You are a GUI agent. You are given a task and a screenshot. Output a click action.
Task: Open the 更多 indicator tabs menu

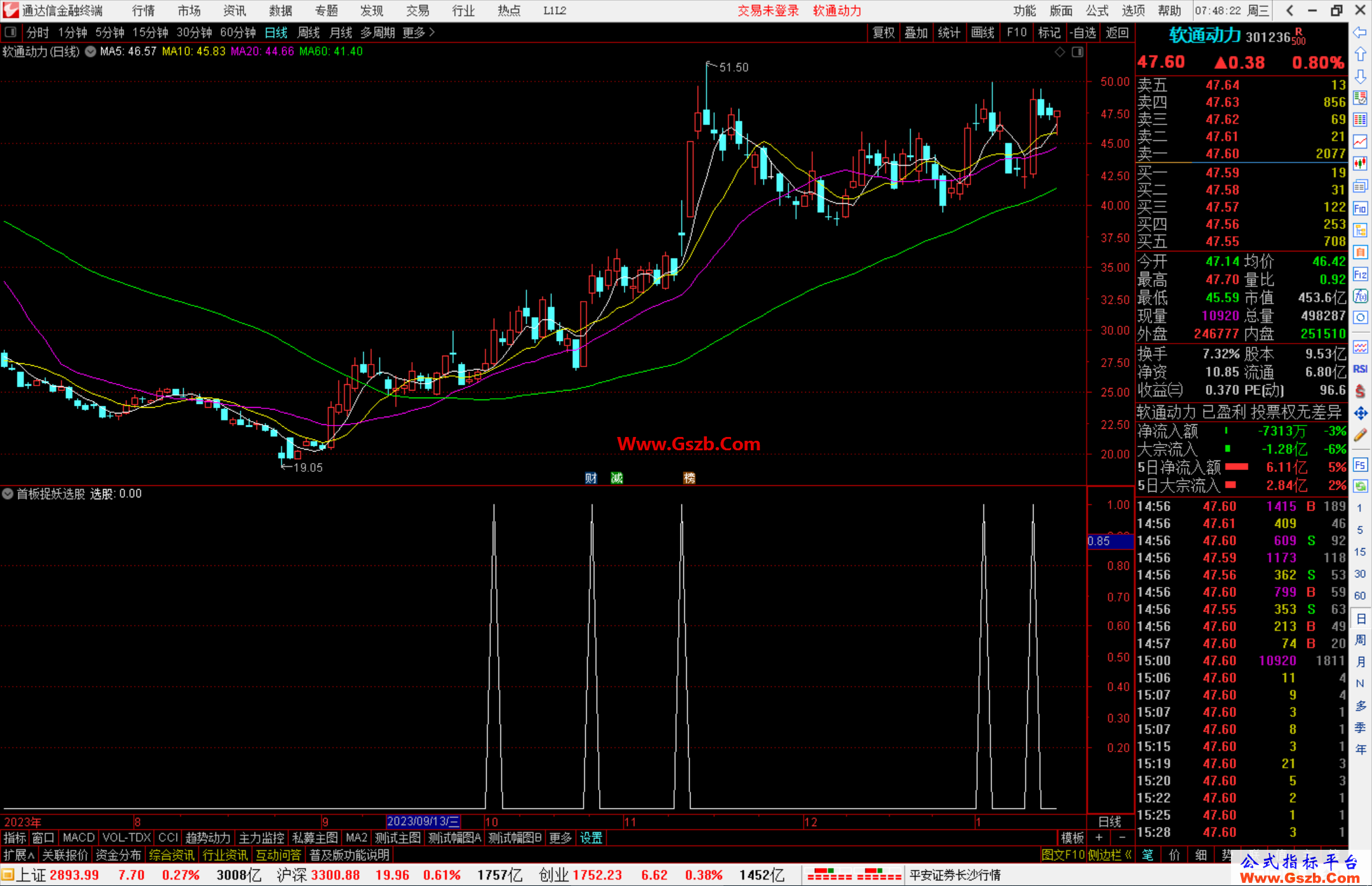pos(560,838)
